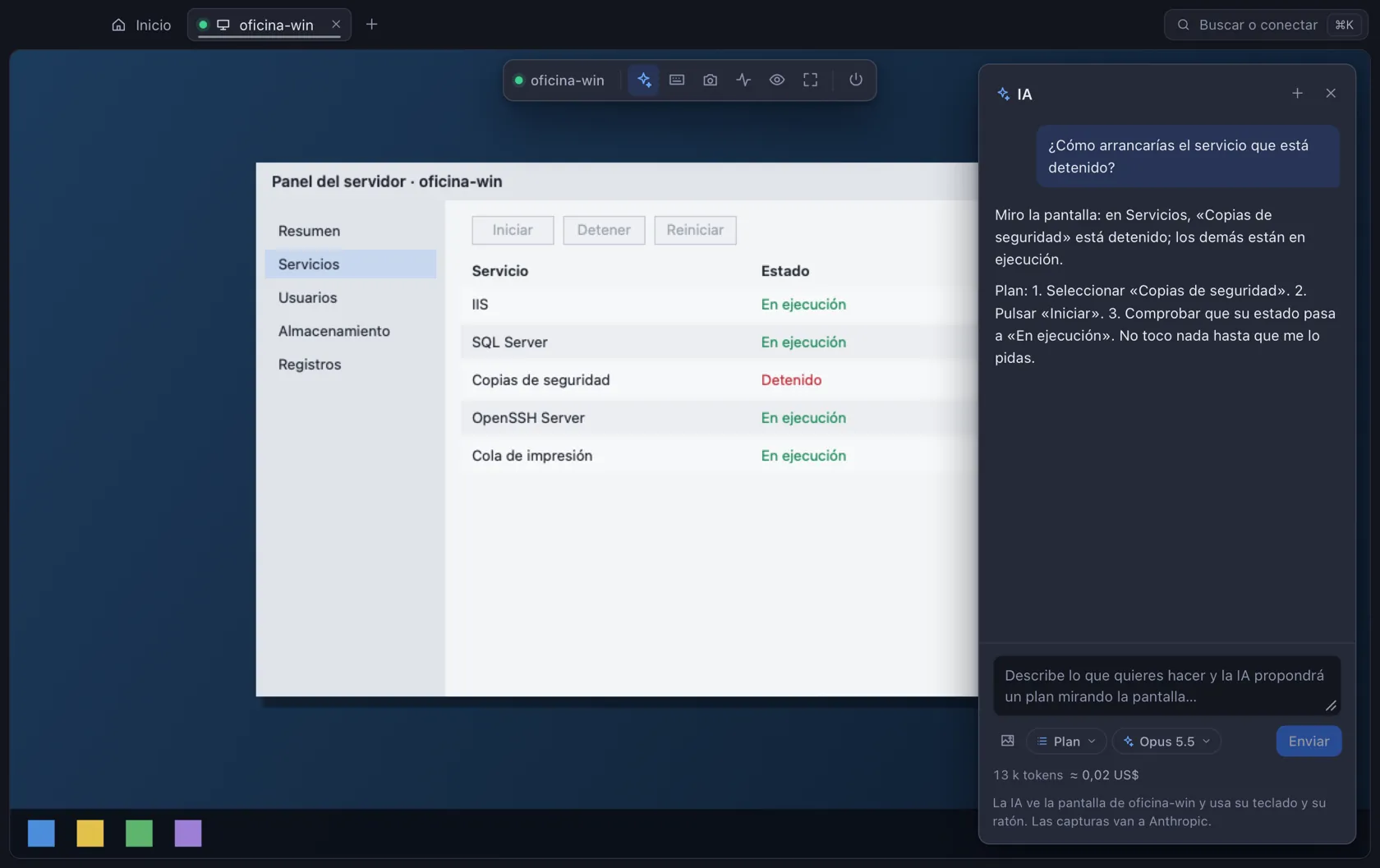The height and width of the screenshot is (868, 1380).
Task: Open the activity pulse icon in toolbar
Action: point(743,80)
